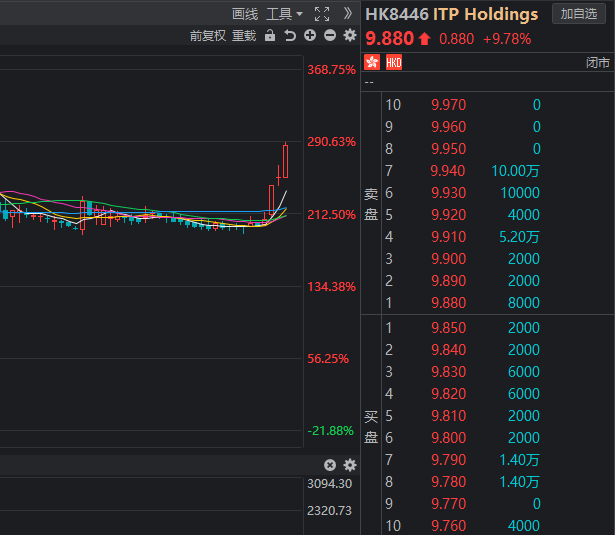Open main chart settings gear
615x535 pixels.
click(x=350, y=35)
